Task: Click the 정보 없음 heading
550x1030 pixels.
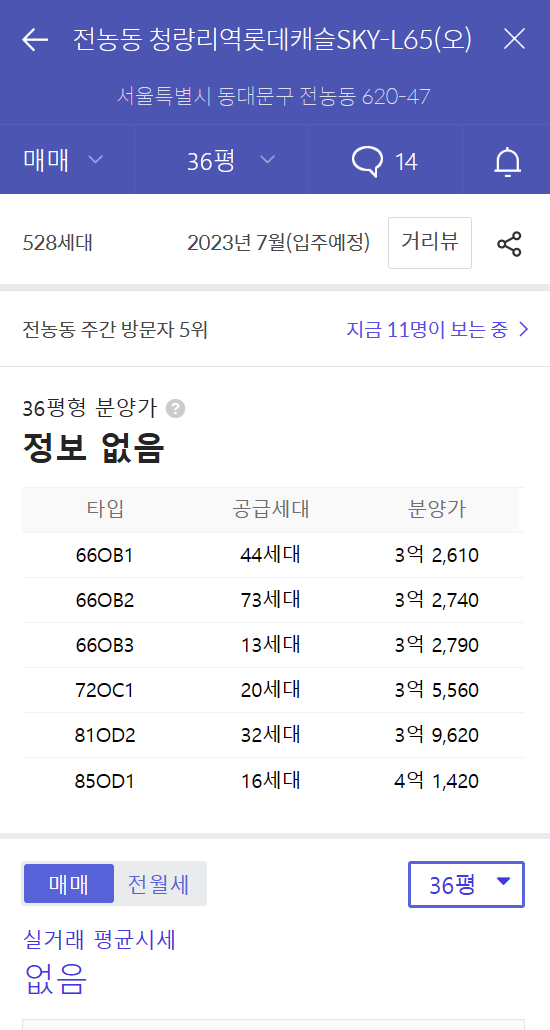Action: (93, 448)
